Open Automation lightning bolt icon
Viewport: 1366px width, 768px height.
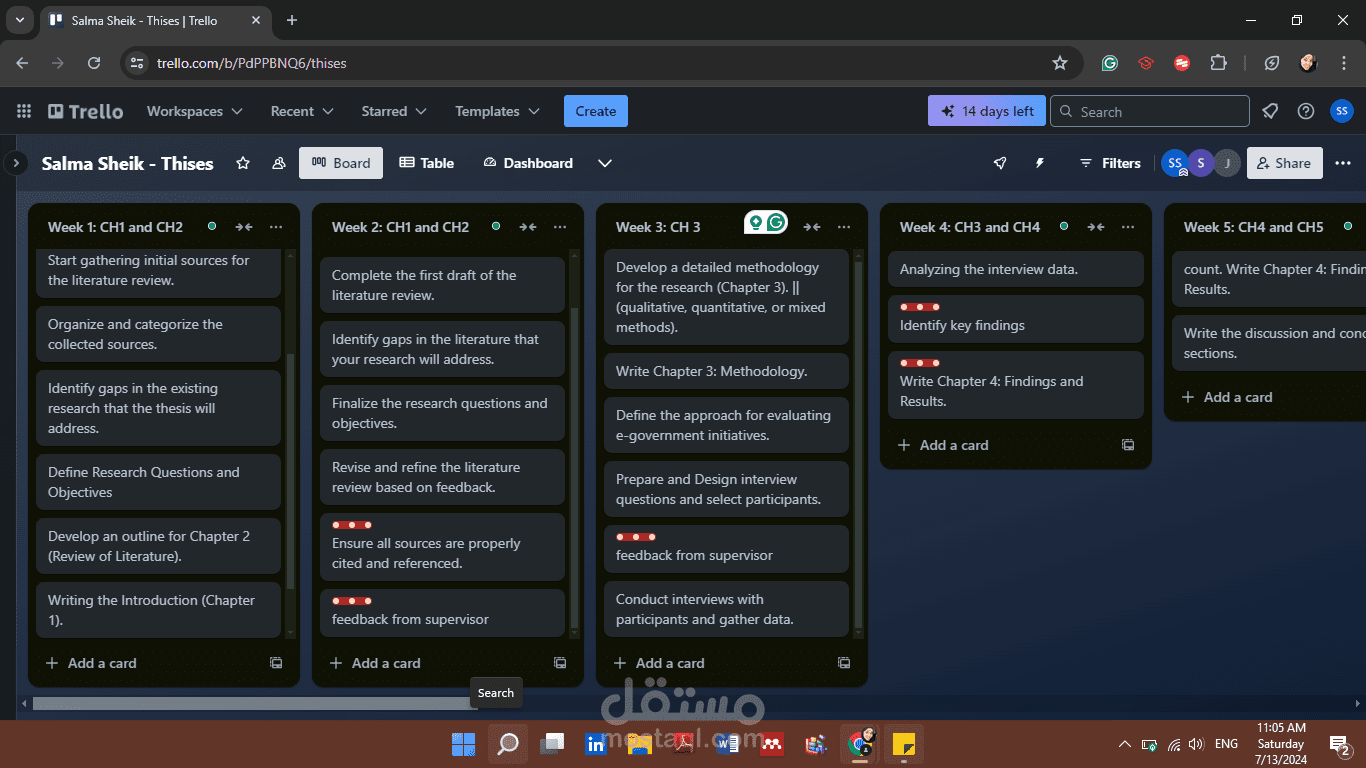[x=1040, y=163]
